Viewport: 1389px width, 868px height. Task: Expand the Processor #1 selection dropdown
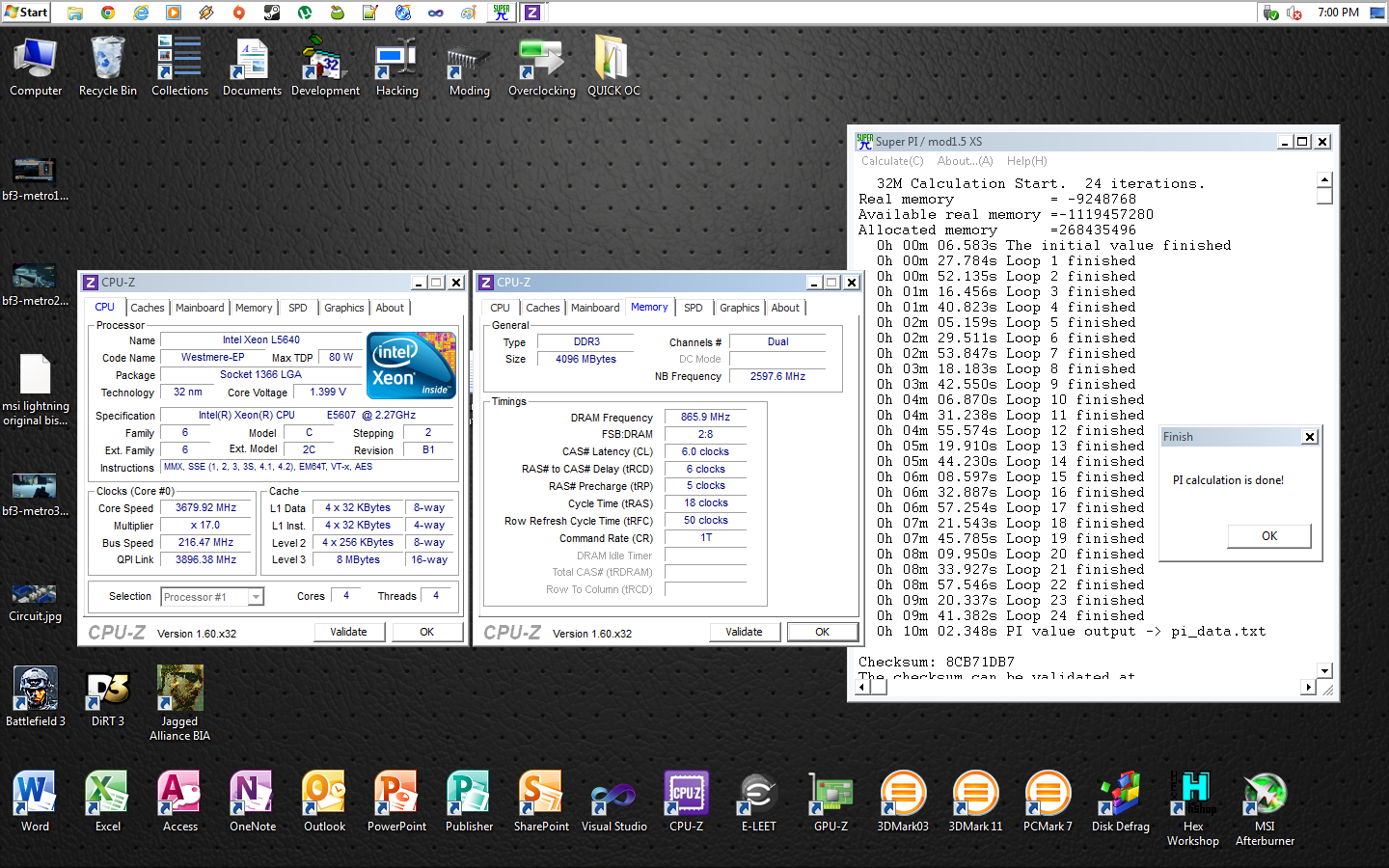coord(256,597)
